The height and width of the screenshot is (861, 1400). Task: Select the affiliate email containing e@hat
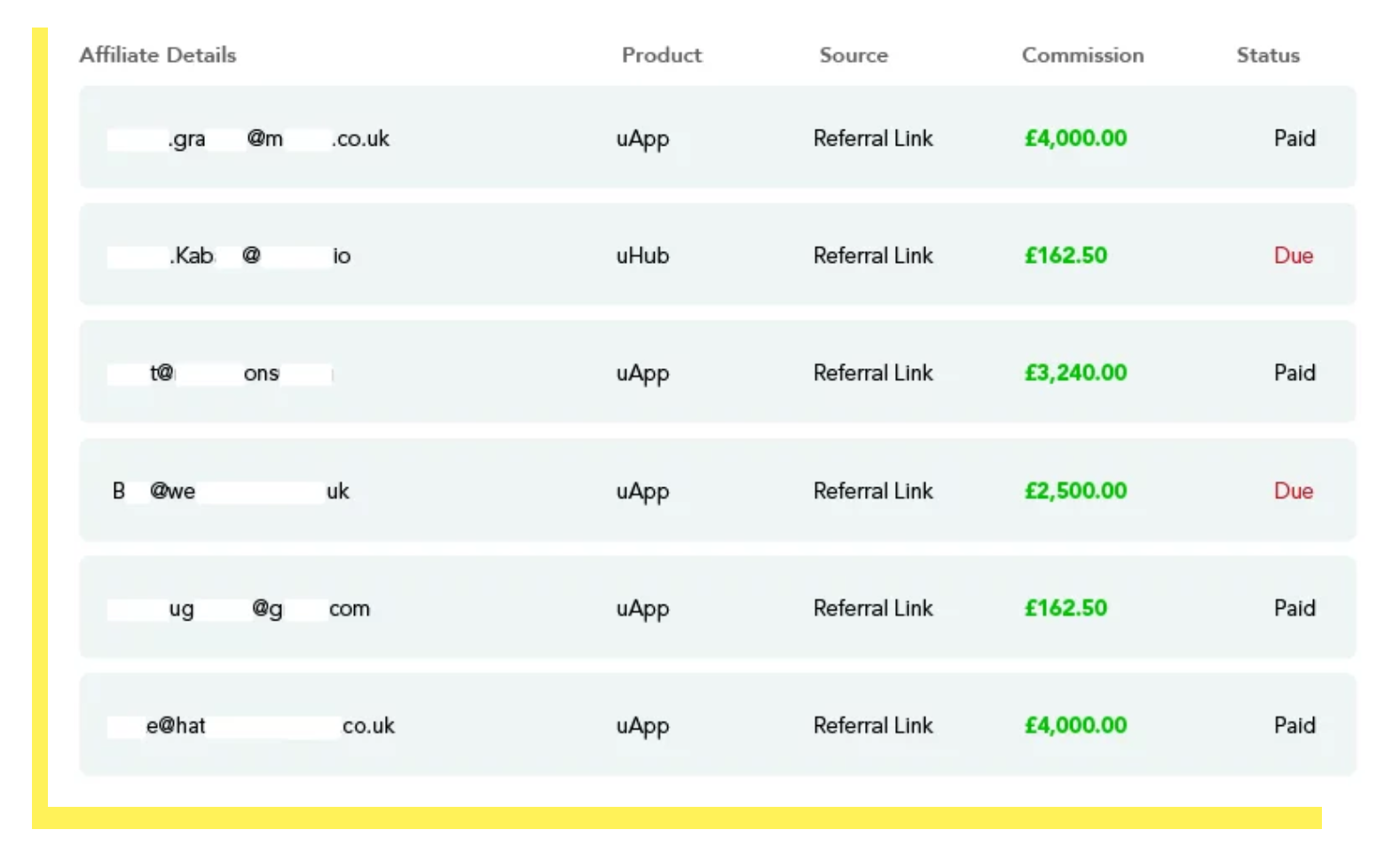pos(251,726)
